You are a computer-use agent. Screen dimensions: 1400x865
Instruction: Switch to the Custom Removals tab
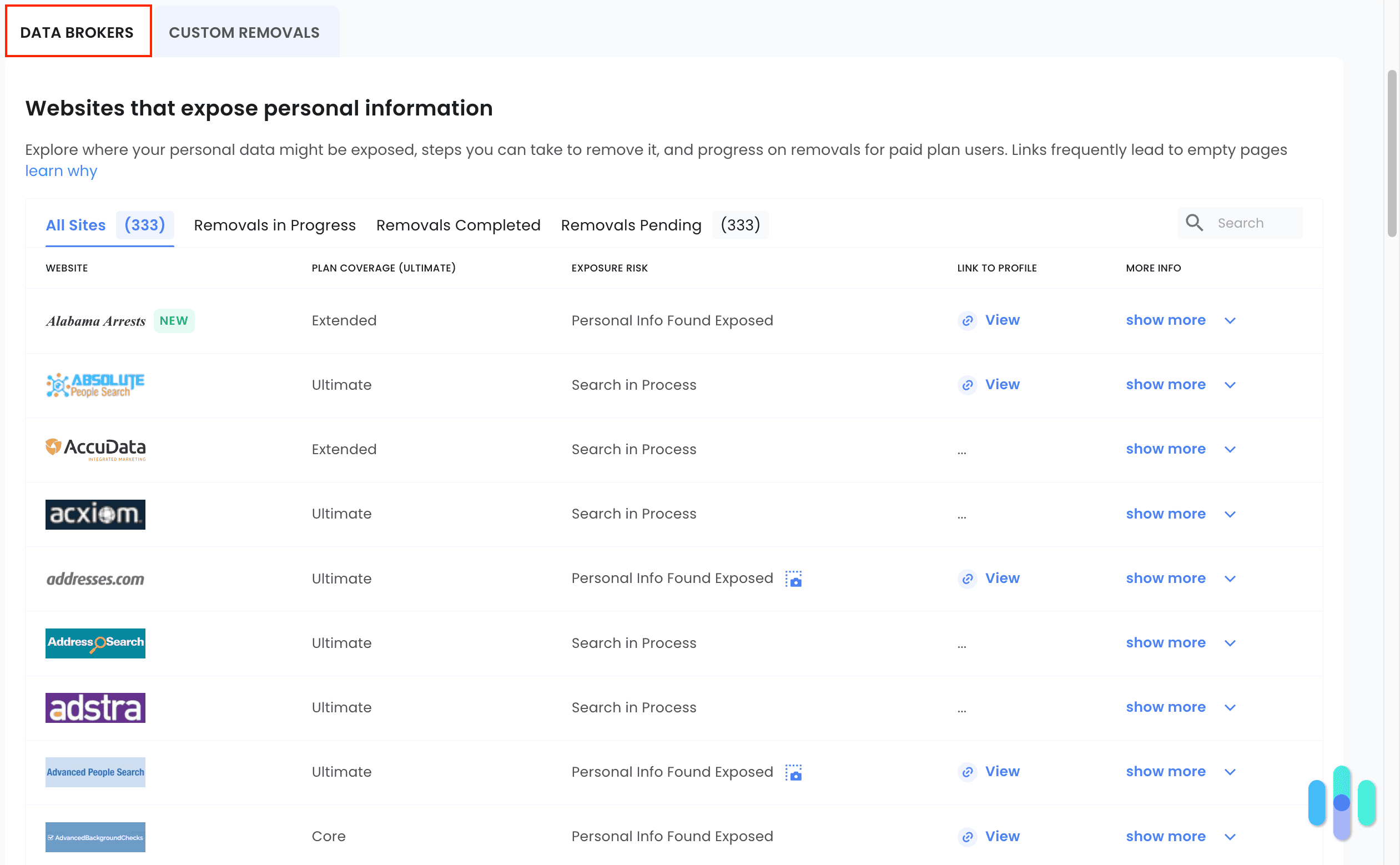point(244,32)
